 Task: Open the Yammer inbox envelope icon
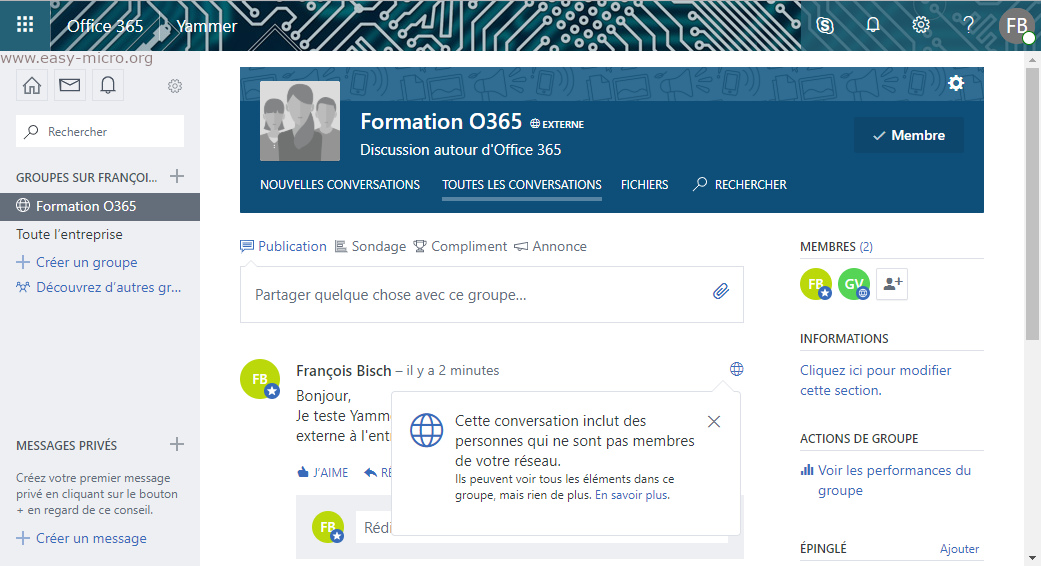(x=70, y=86)
